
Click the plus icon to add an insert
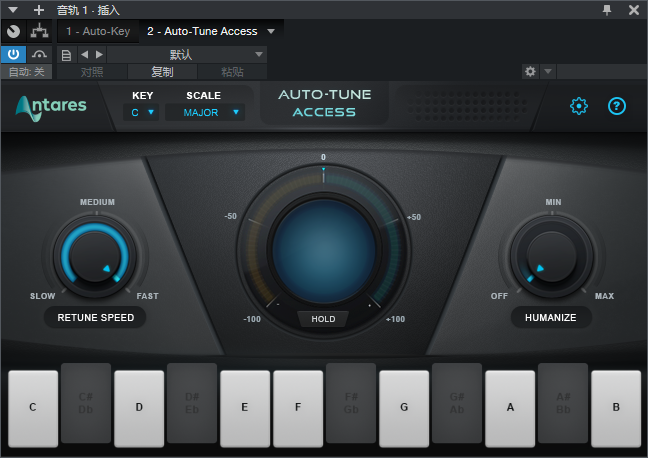pos(39,10)
